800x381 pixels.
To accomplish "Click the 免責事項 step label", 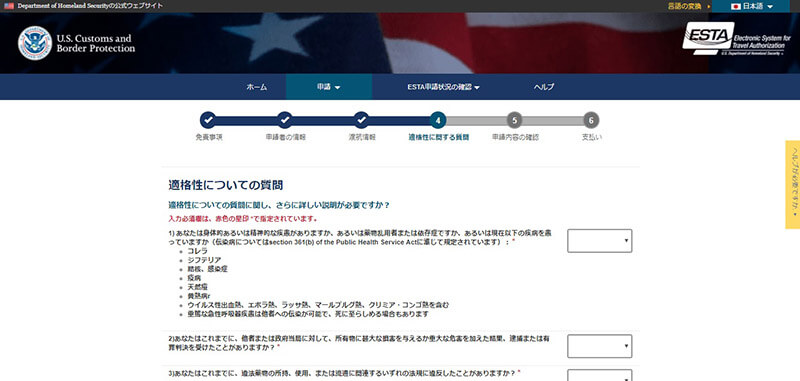I will click(209, 138).
